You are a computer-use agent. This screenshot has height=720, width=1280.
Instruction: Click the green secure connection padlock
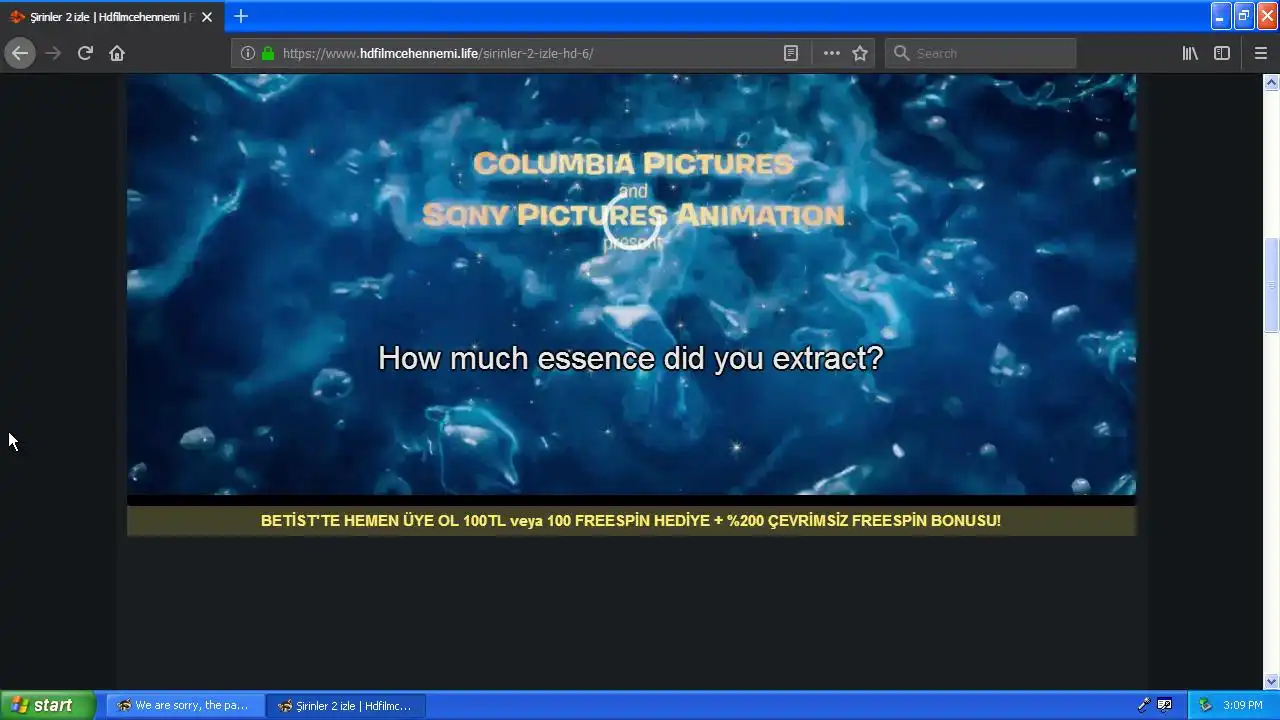coord(267,53)
